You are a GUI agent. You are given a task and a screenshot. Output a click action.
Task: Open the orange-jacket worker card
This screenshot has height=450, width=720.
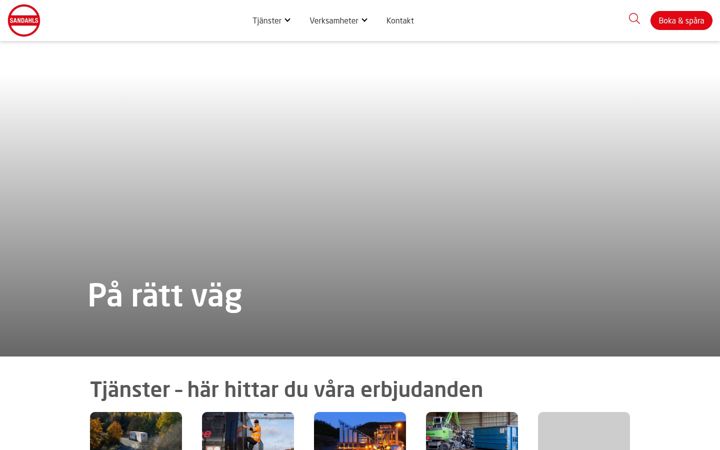coord(248,431)
